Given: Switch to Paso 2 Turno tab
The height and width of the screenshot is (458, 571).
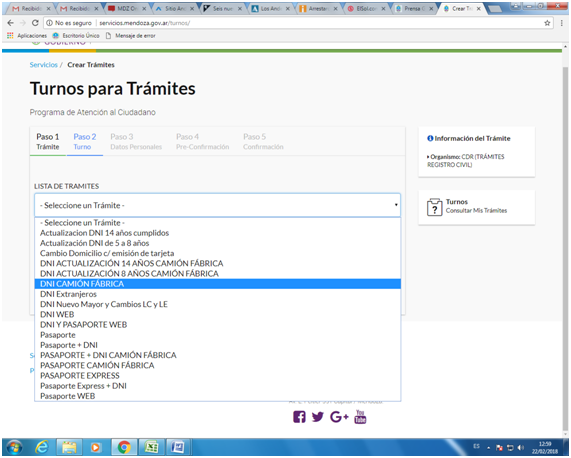Looking at the screenshot, I should (84, 142).
